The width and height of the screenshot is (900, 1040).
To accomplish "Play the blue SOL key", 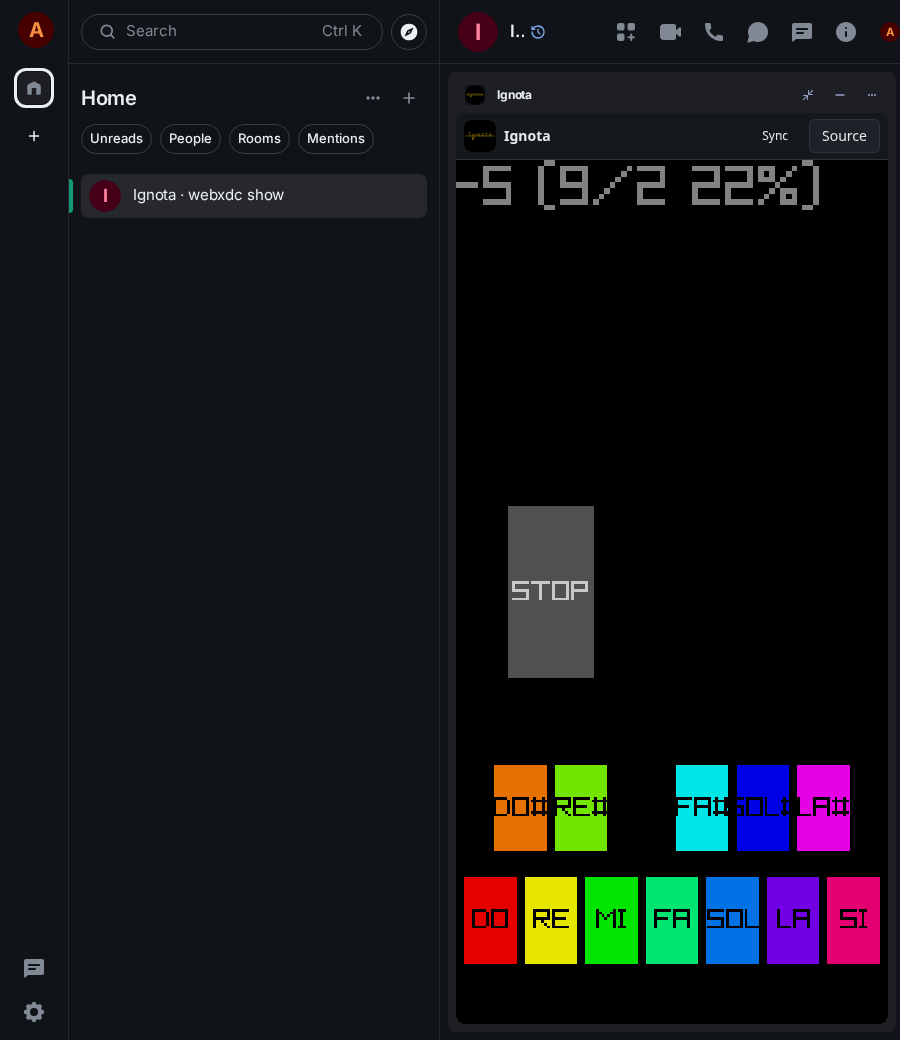I will (x=732, y=920).
